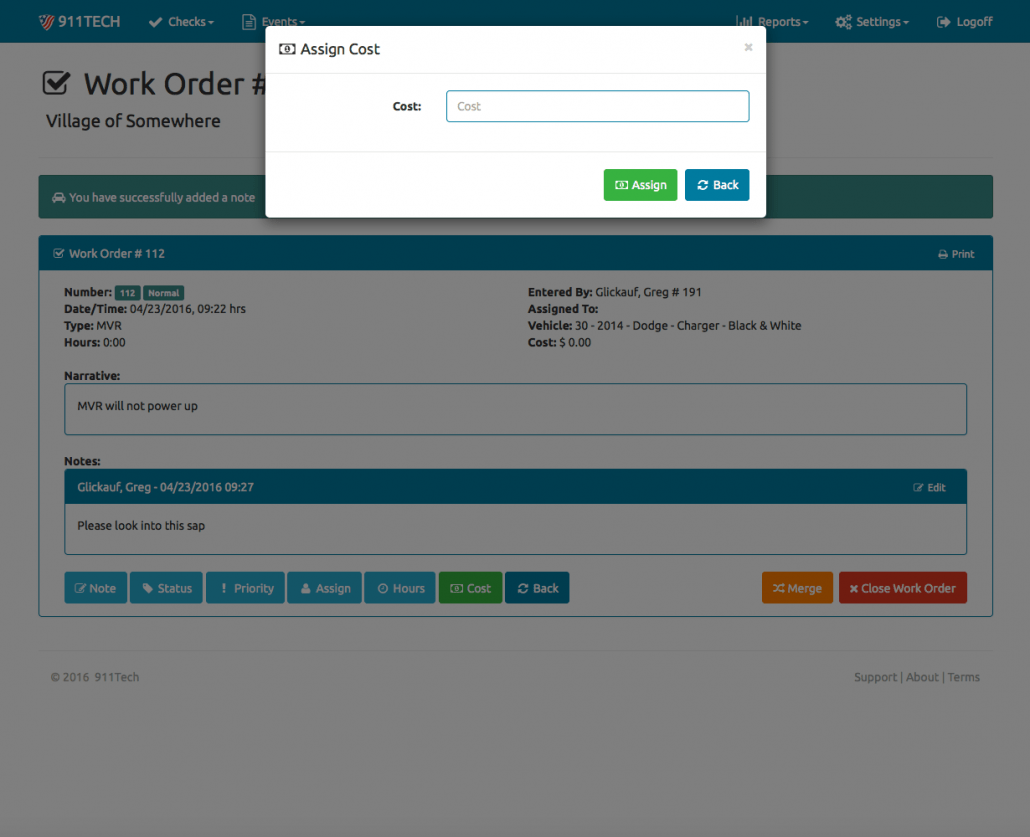Click the Print icon on work order
This screenshot has width=1030, height=837.
[956, 254]
